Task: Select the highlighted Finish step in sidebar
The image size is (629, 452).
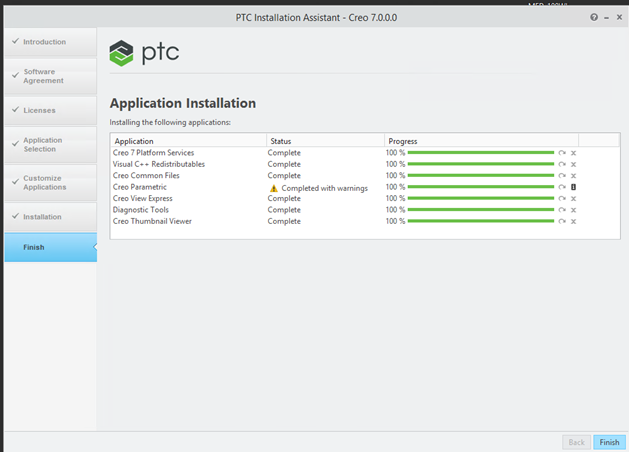Action: click(x=51, y=247)
